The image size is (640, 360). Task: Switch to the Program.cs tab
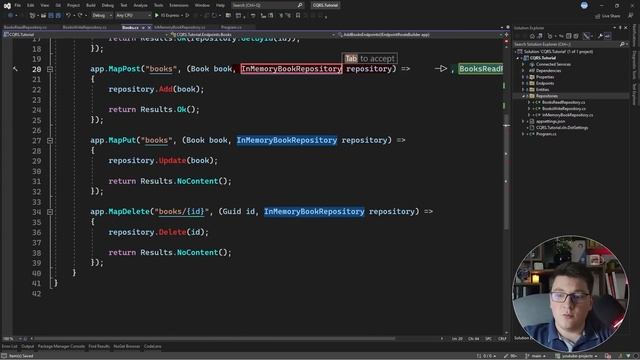(x=231, y=27)
